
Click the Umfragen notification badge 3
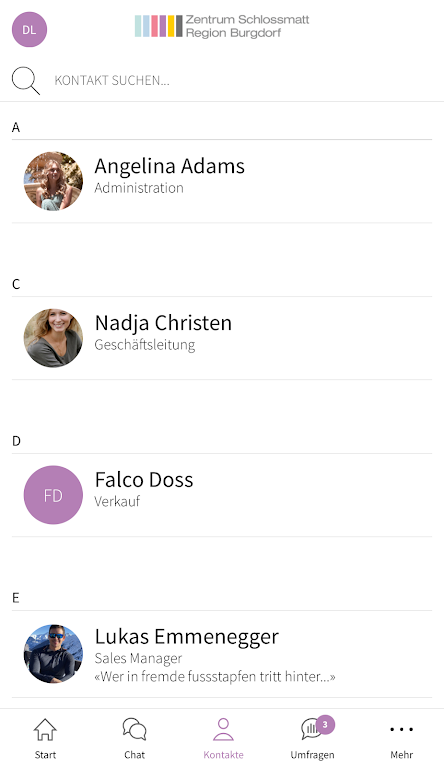pos(325,724)
